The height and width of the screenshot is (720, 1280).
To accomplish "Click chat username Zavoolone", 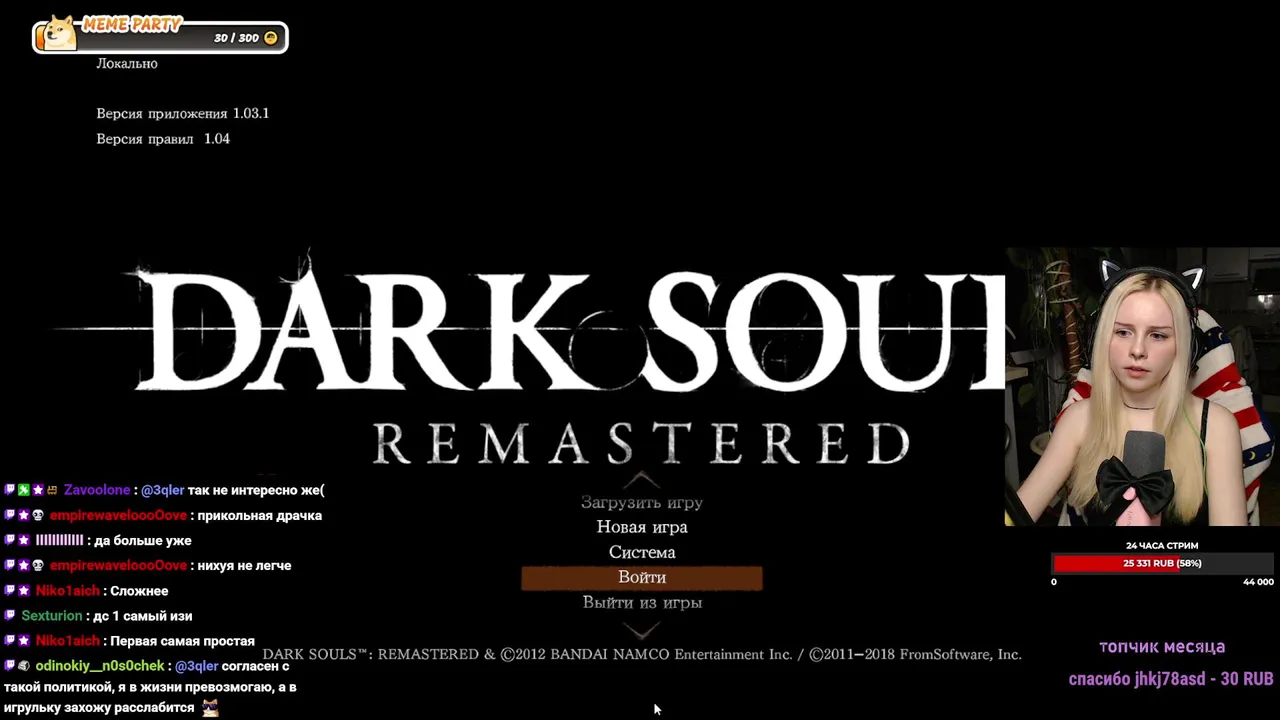I will pyautogui.click(x=97, y=490).
